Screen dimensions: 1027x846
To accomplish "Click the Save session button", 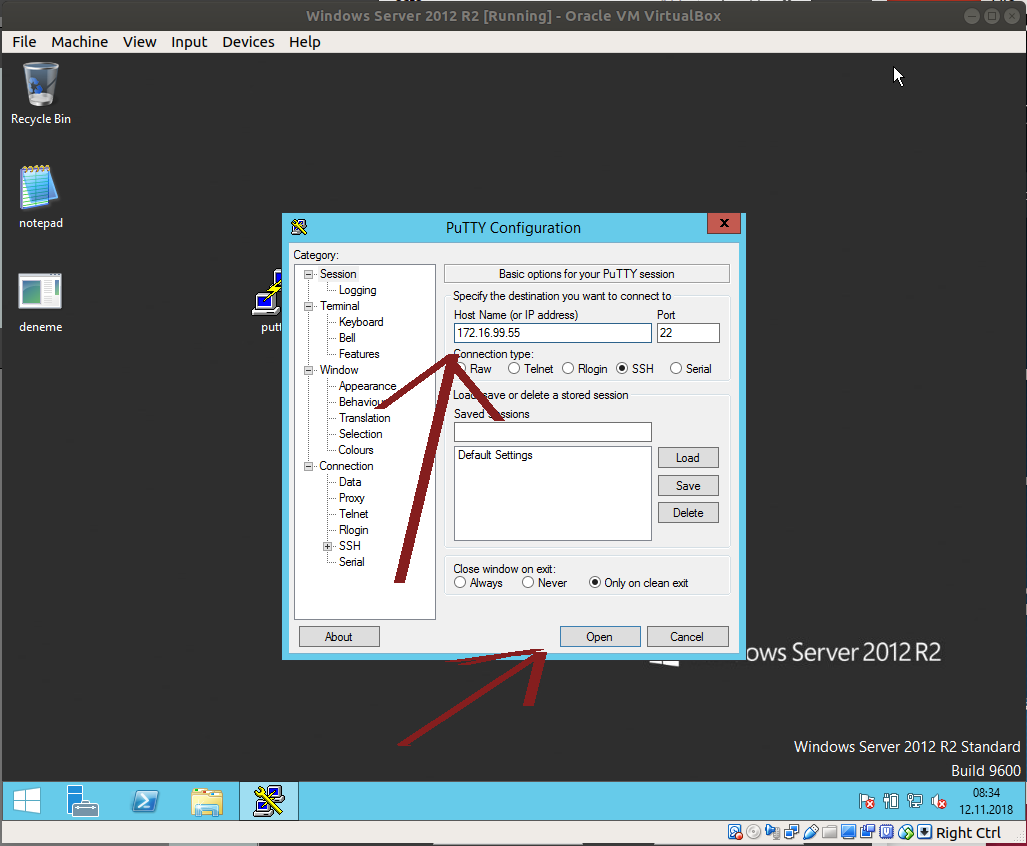I will coord(688,485).
